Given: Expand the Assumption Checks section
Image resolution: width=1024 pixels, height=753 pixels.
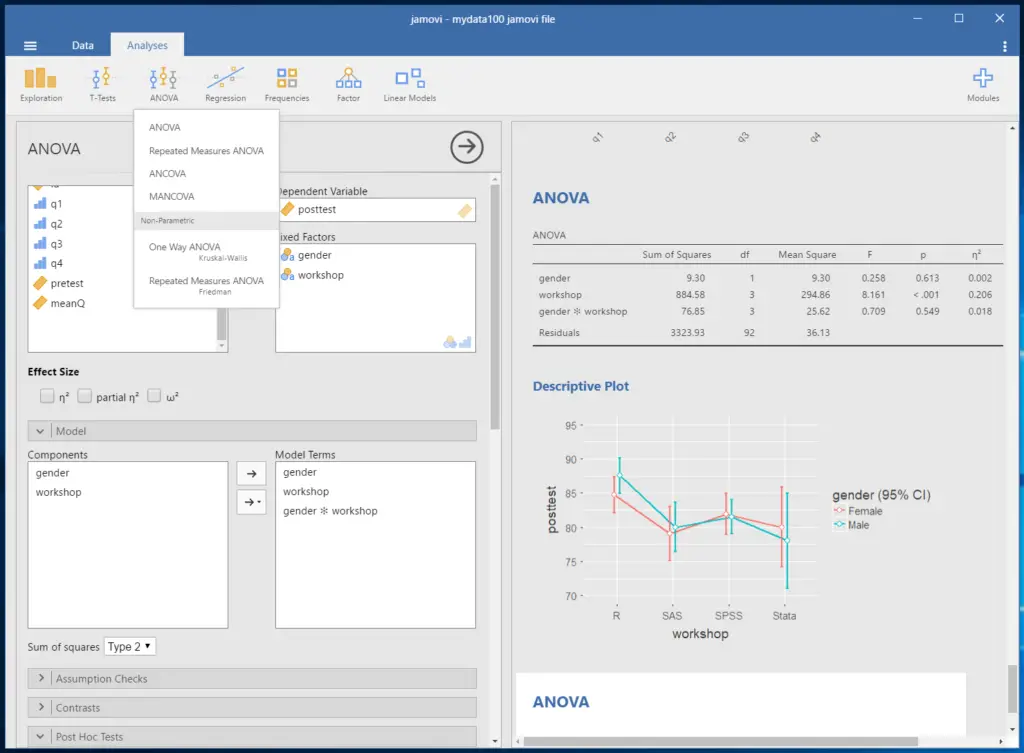Looking at the screenshot, I should 252,679.
